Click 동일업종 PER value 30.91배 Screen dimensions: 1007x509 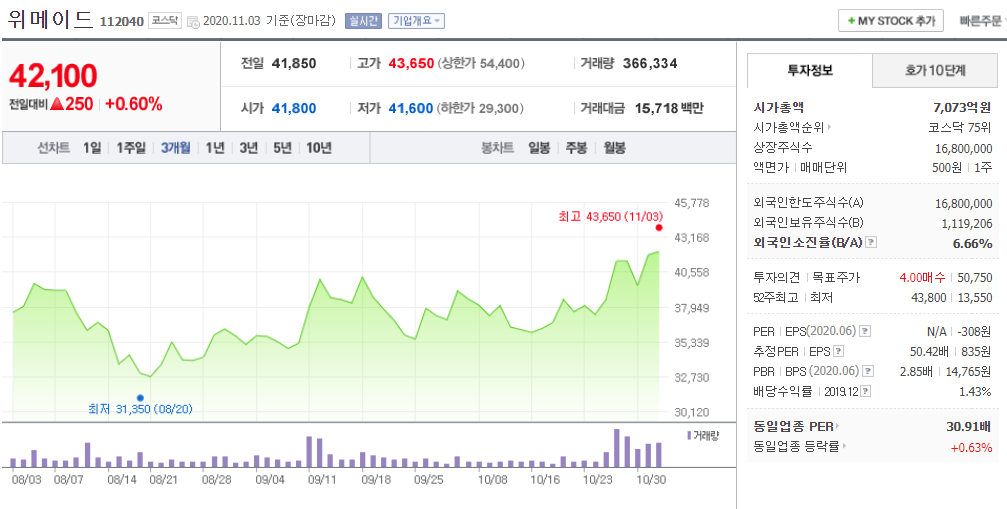coord(969,426)
